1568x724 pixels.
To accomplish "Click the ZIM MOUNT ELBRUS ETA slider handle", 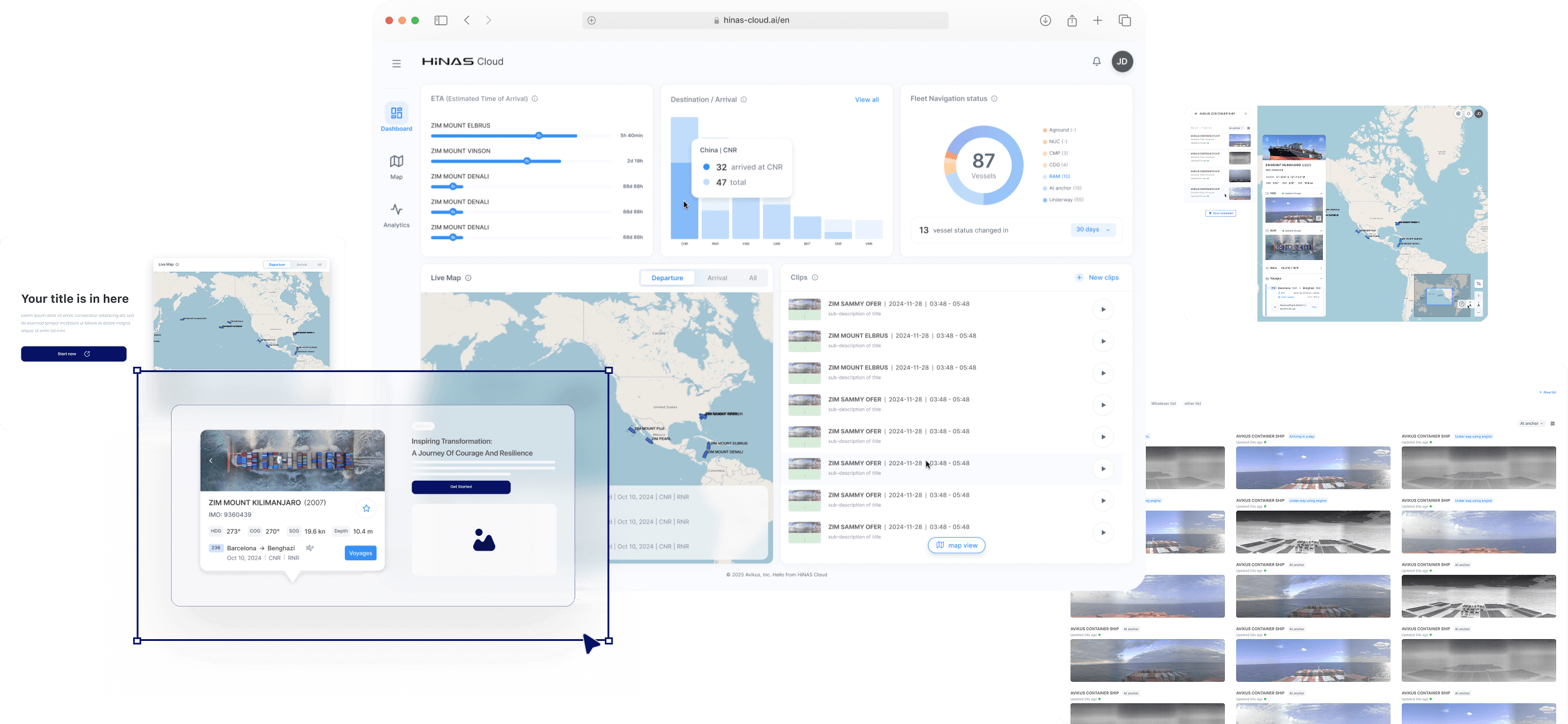I will coord(538,136).
